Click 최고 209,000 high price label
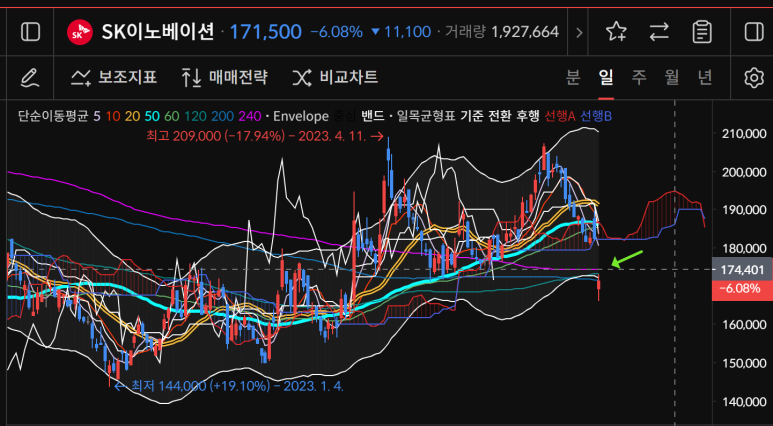 pyautogui.click(x=264, y=136)
